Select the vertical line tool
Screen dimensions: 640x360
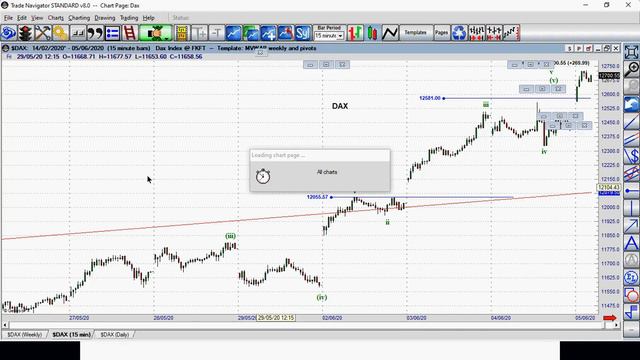[631, 208]
